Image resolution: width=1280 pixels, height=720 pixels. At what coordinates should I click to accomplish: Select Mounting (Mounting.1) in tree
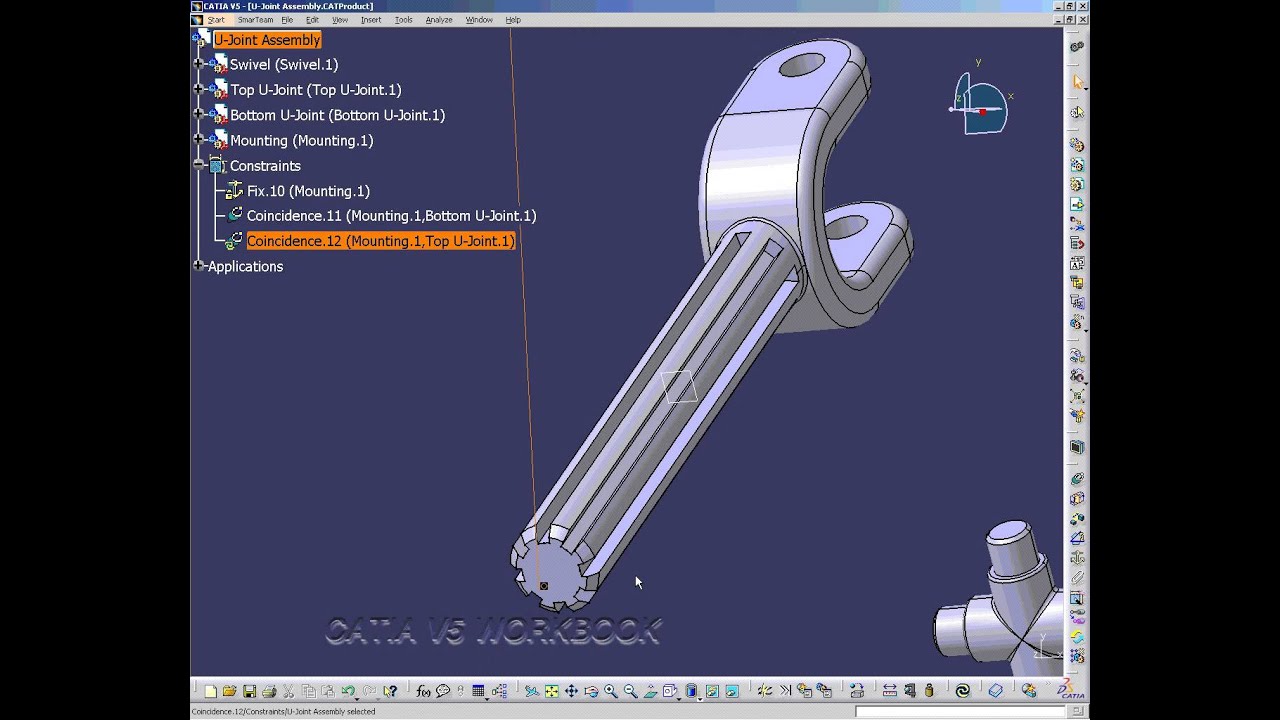[301, 141]
